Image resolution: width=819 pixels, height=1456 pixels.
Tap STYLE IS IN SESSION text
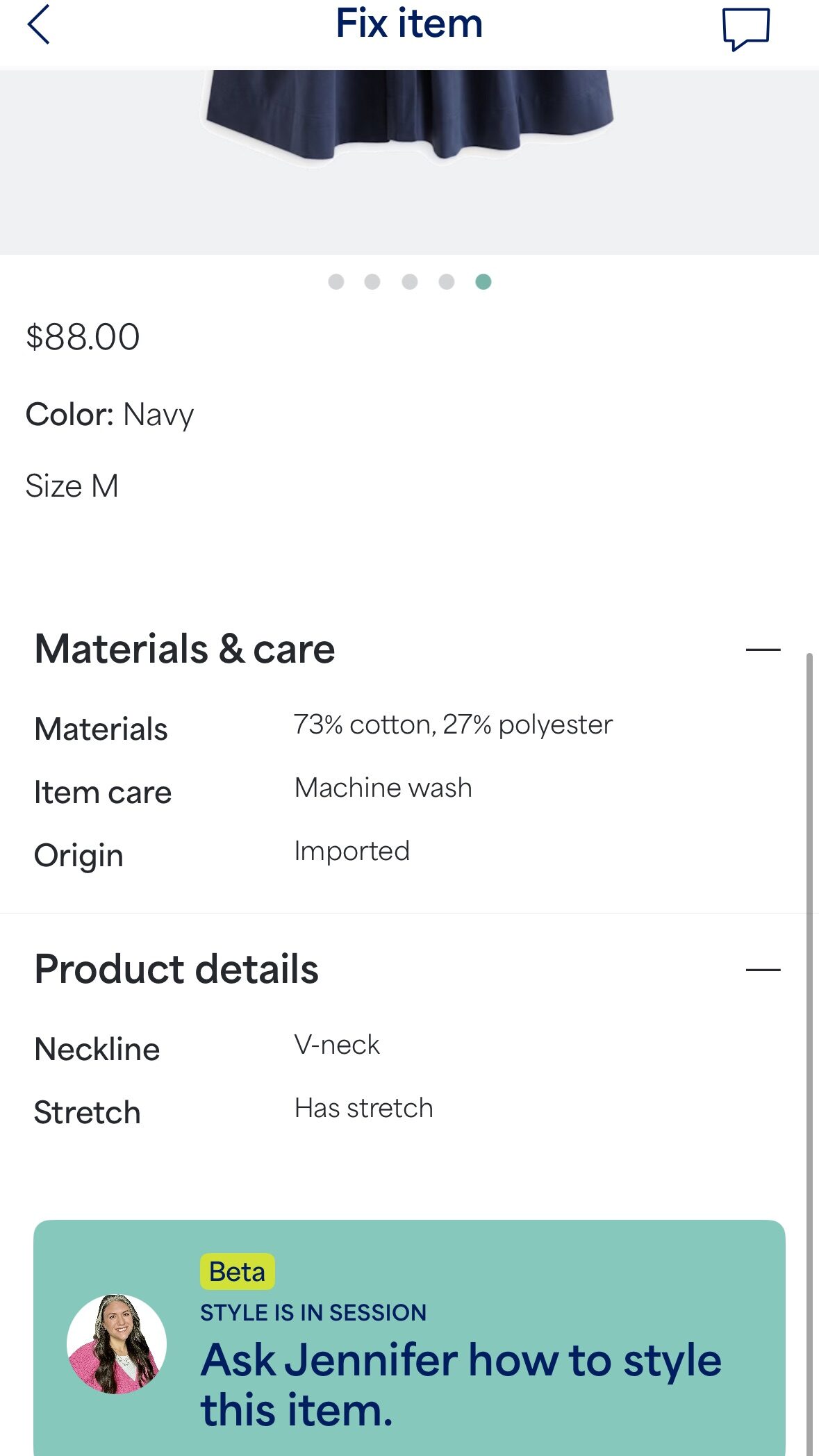click(313, 1312)
